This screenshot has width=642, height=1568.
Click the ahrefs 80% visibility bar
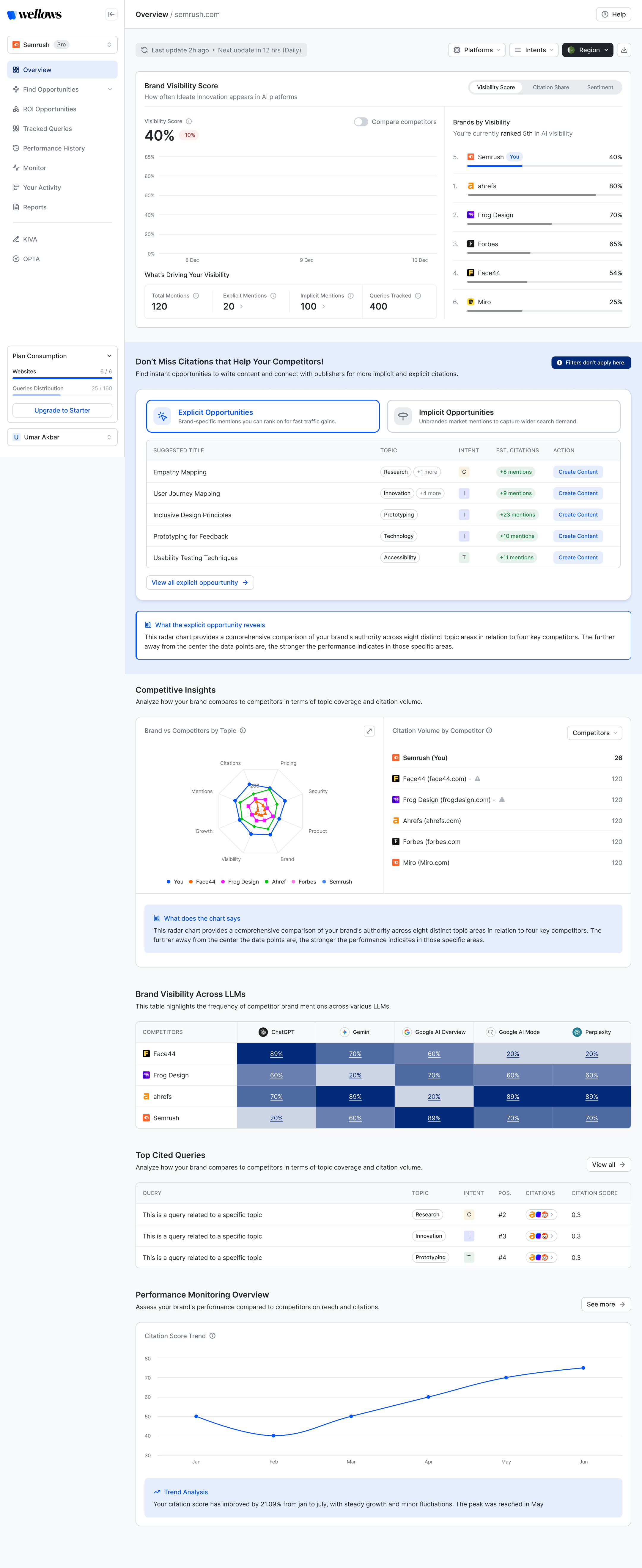pyautogui.click(x=545, y=195)
